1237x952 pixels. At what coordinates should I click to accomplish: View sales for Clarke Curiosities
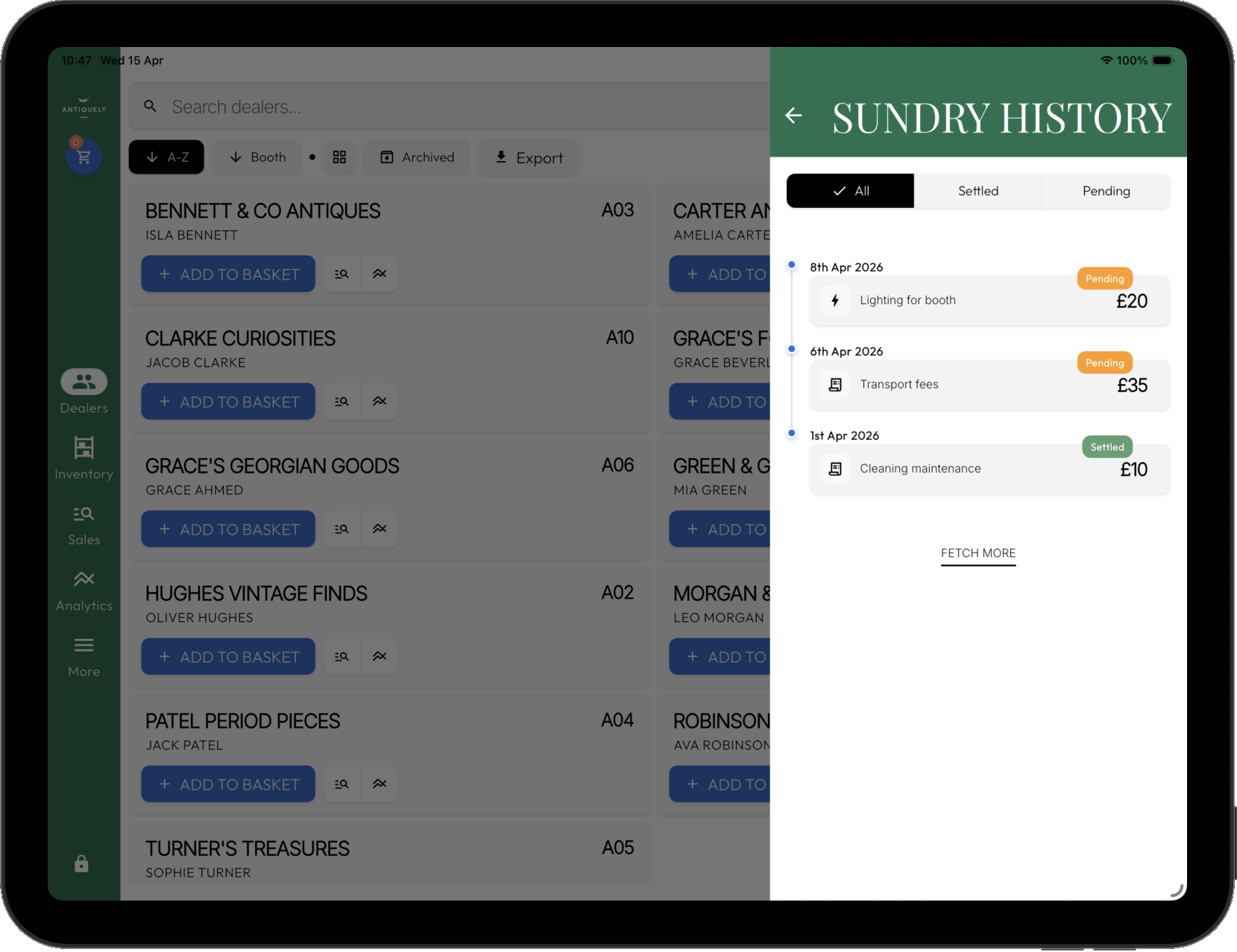[x=342, y=401]
